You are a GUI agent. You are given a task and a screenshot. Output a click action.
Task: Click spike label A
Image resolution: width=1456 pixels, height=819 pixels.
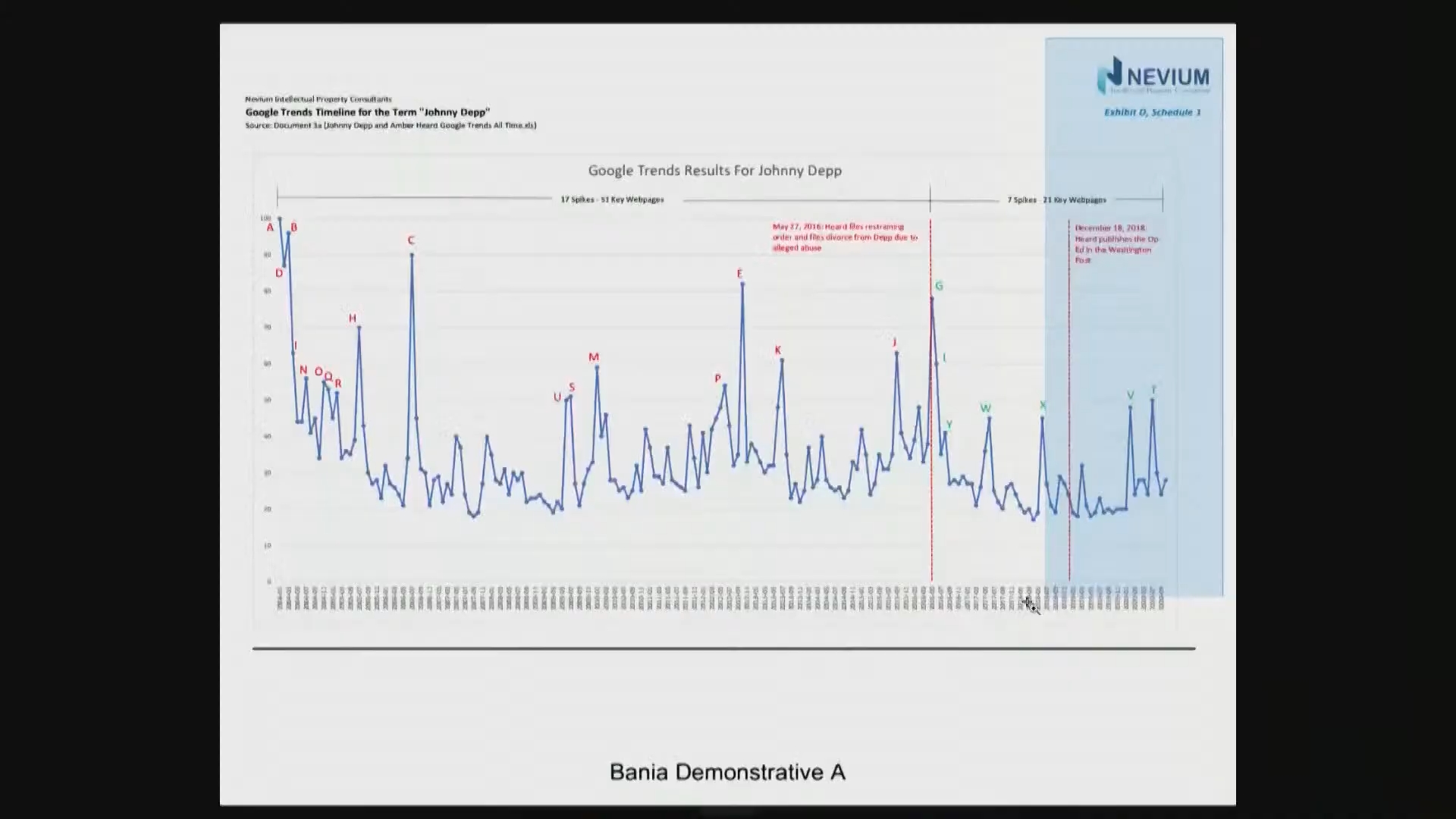click(x=269, y=227)
